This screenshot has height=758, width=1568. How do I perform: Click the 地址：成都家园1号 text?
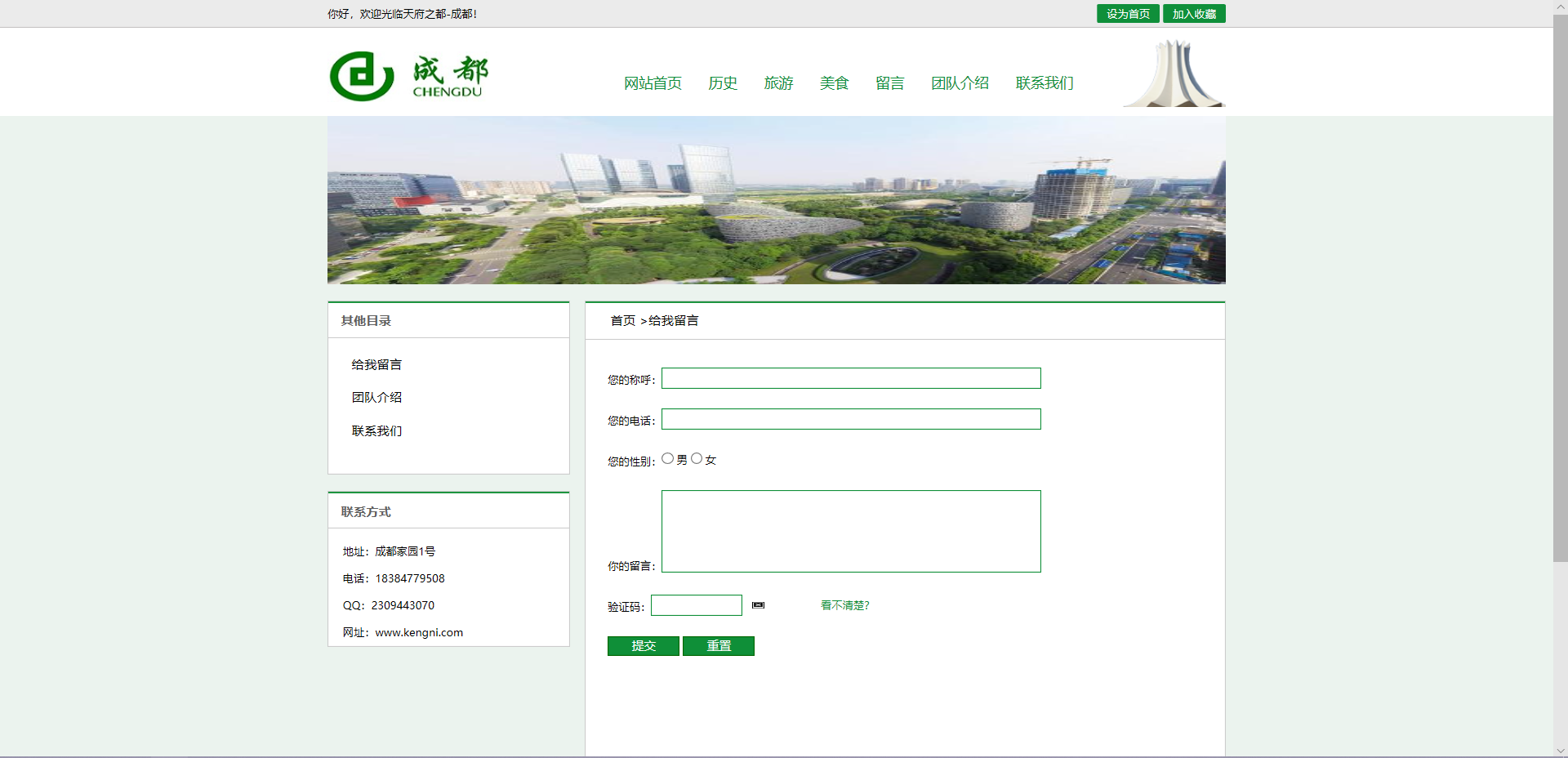tap(389, 551)
